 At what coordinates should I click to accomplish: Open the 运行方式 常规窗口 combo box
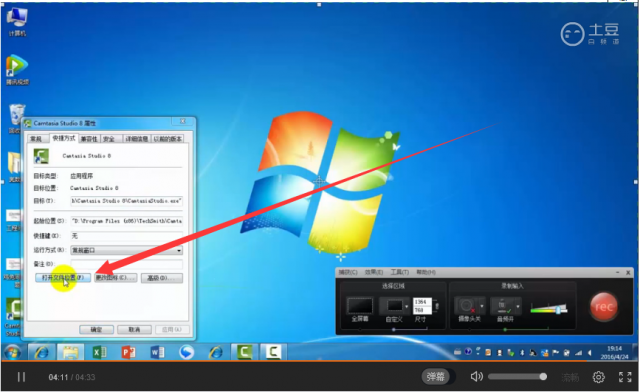point(127,250)
